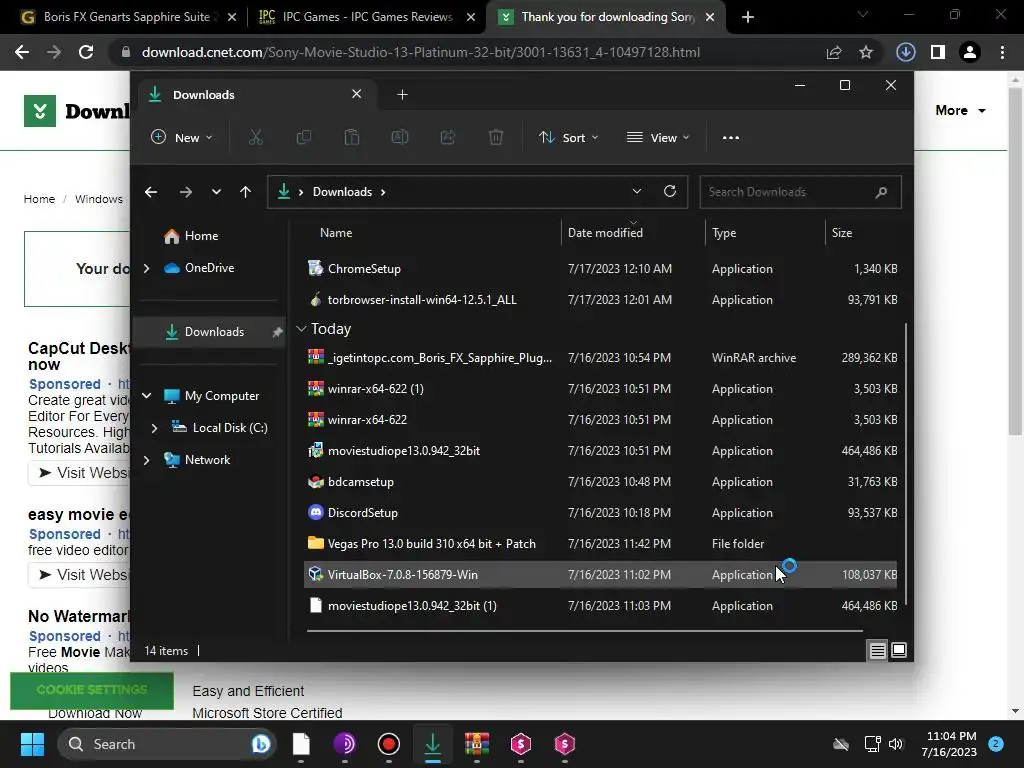The image size is (1024, 768).
Task: Toggle Chrome side panel icon
Action: (938, 52)
